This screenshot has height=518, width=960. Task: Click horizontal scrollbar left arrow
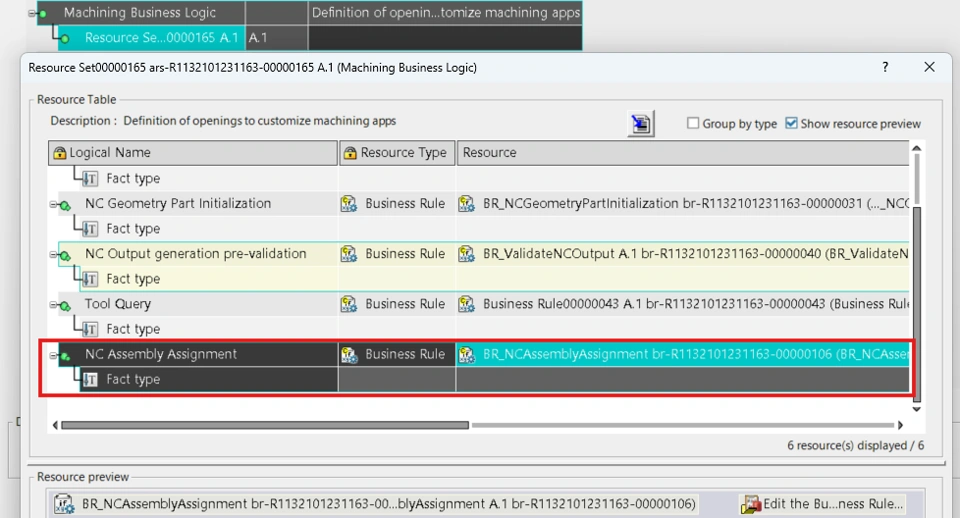[x=55, y=425]
